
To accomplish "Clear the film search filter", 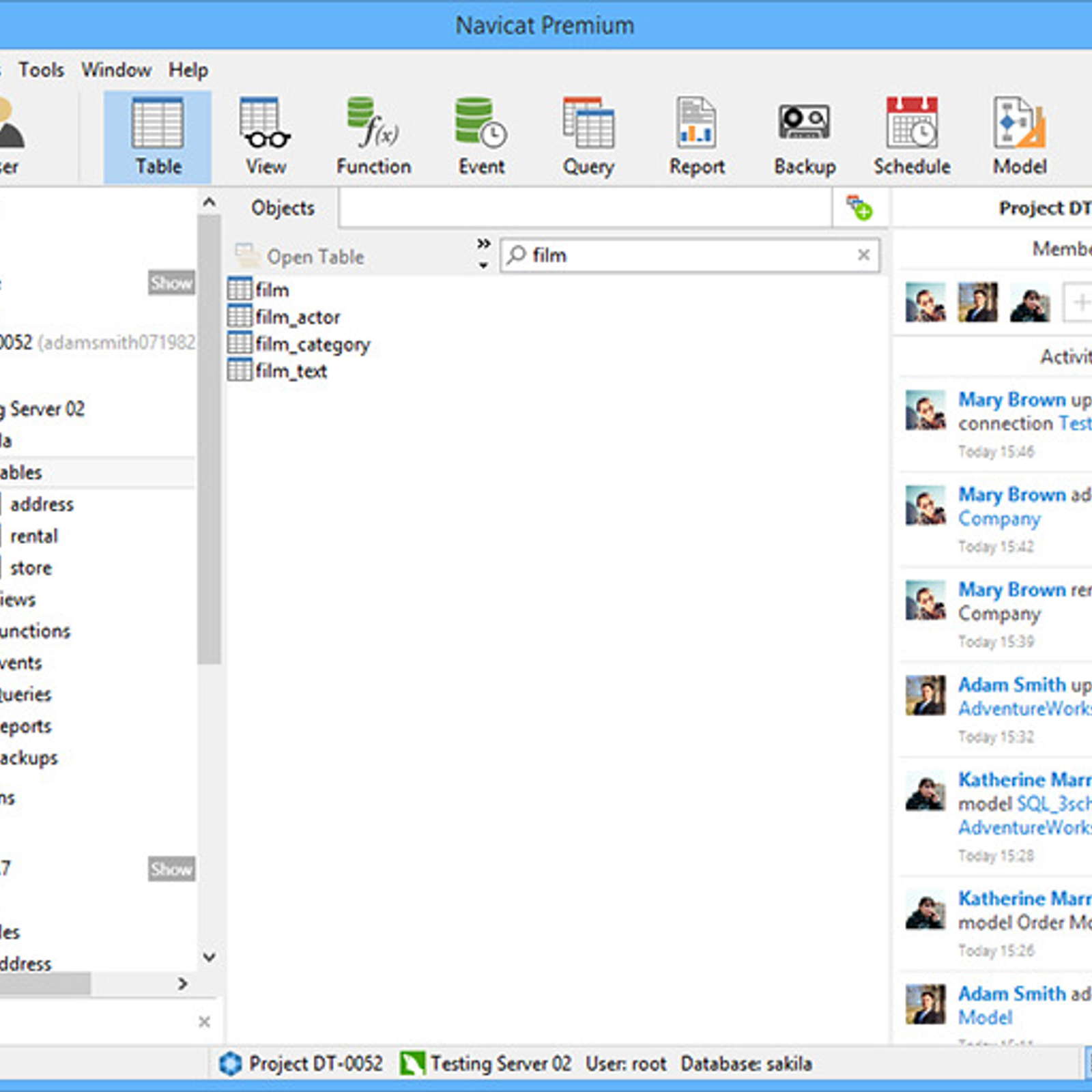I will [863, 255].
